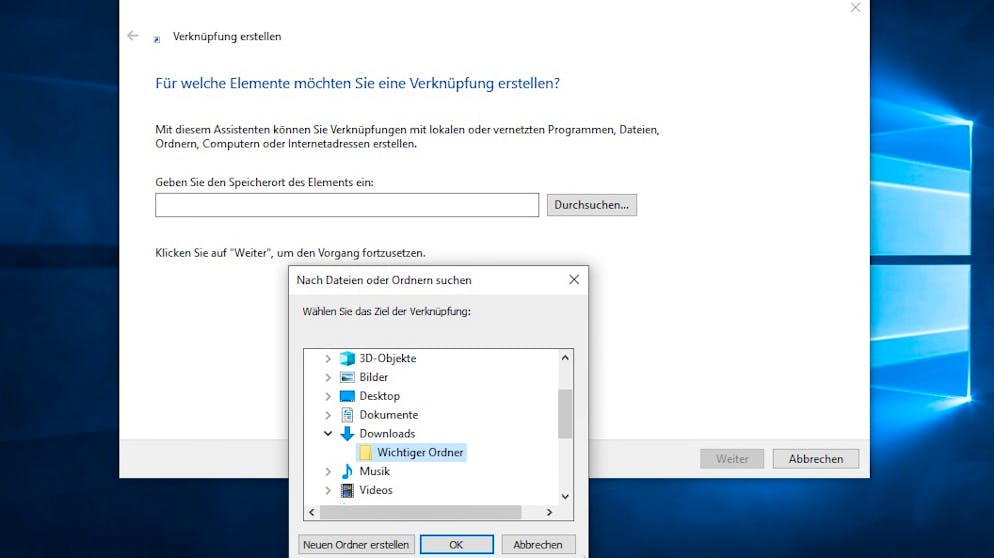Close the Nach Dateien oder Ordnern suchen dialog
The width and height of the screenshot is (994, 558).
point(574,280)
